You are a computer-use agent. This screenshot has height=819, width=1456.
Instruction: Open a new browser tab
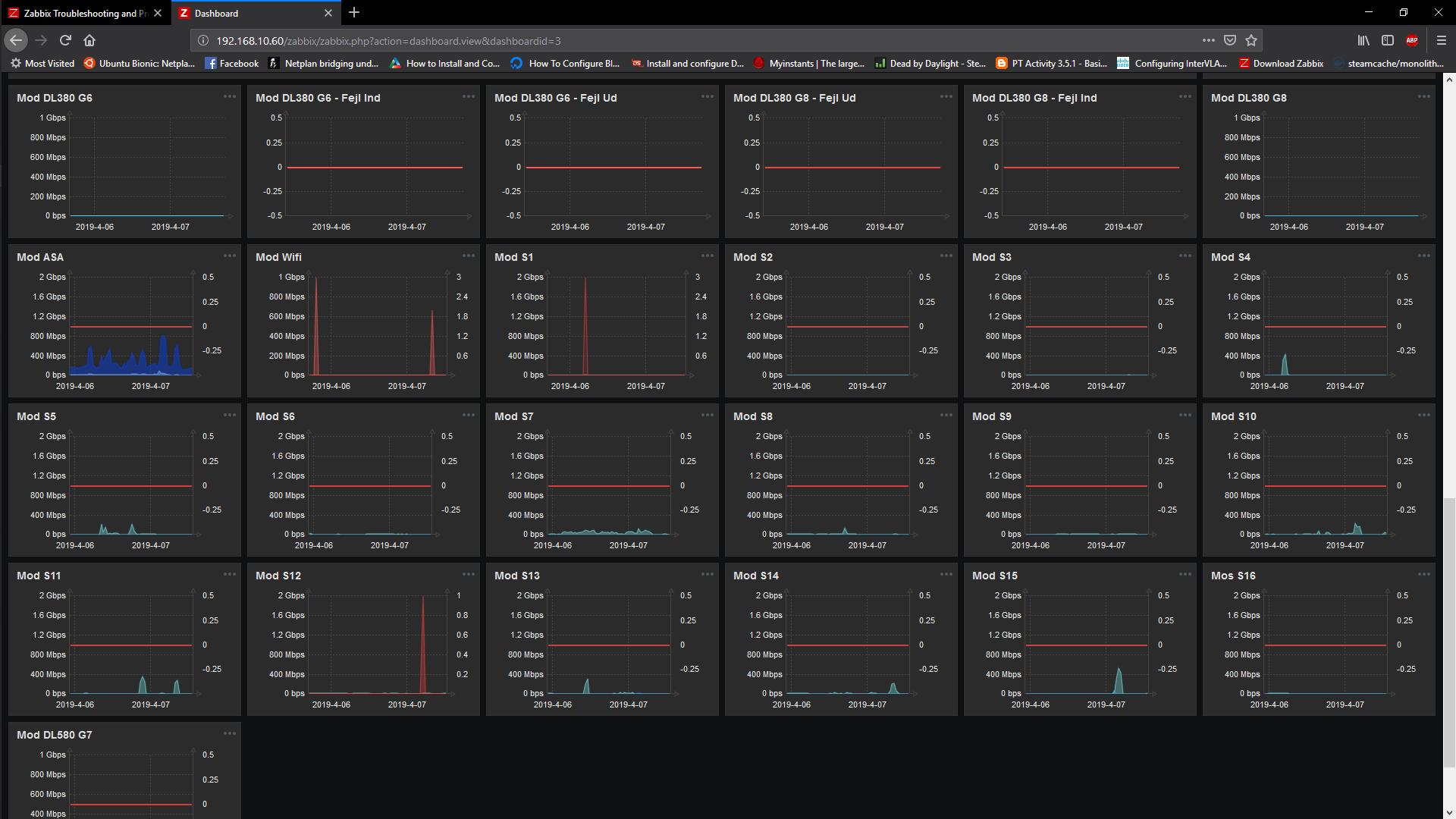click(354, 13)
